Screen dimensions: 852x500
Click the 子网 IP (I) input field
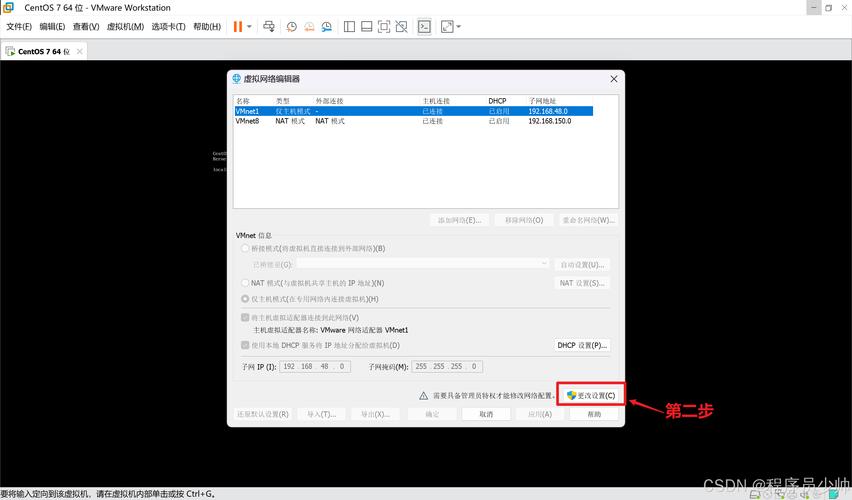(315, 366)
